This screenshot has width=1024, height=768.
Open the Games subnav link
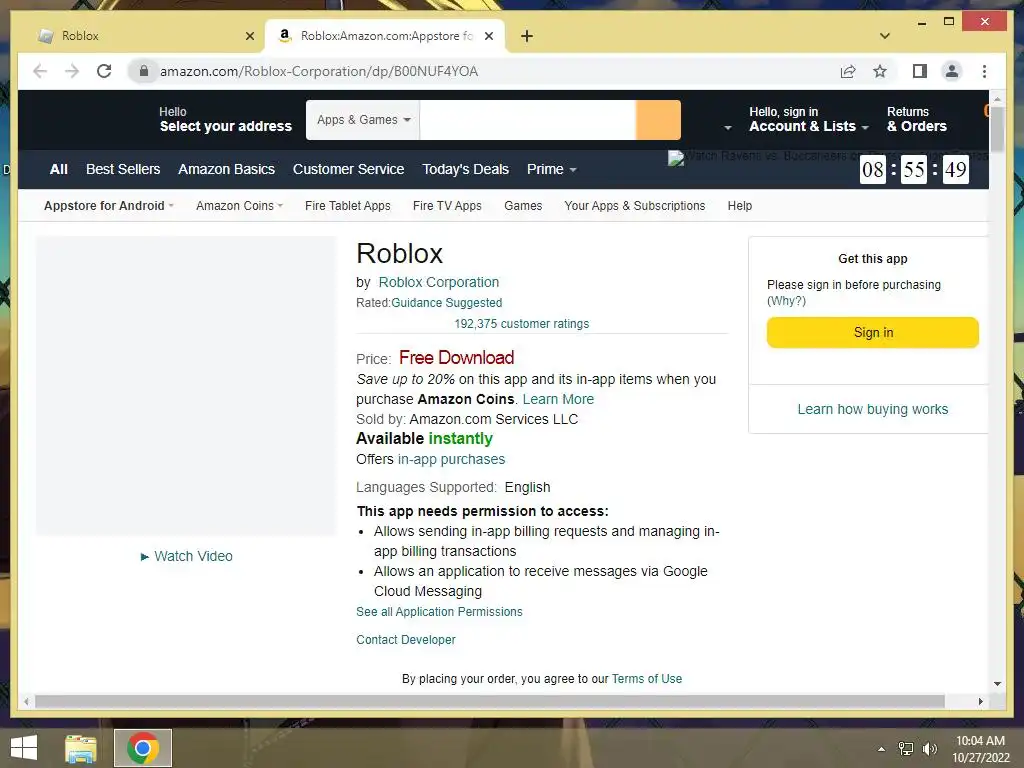(x=522, y=206)
